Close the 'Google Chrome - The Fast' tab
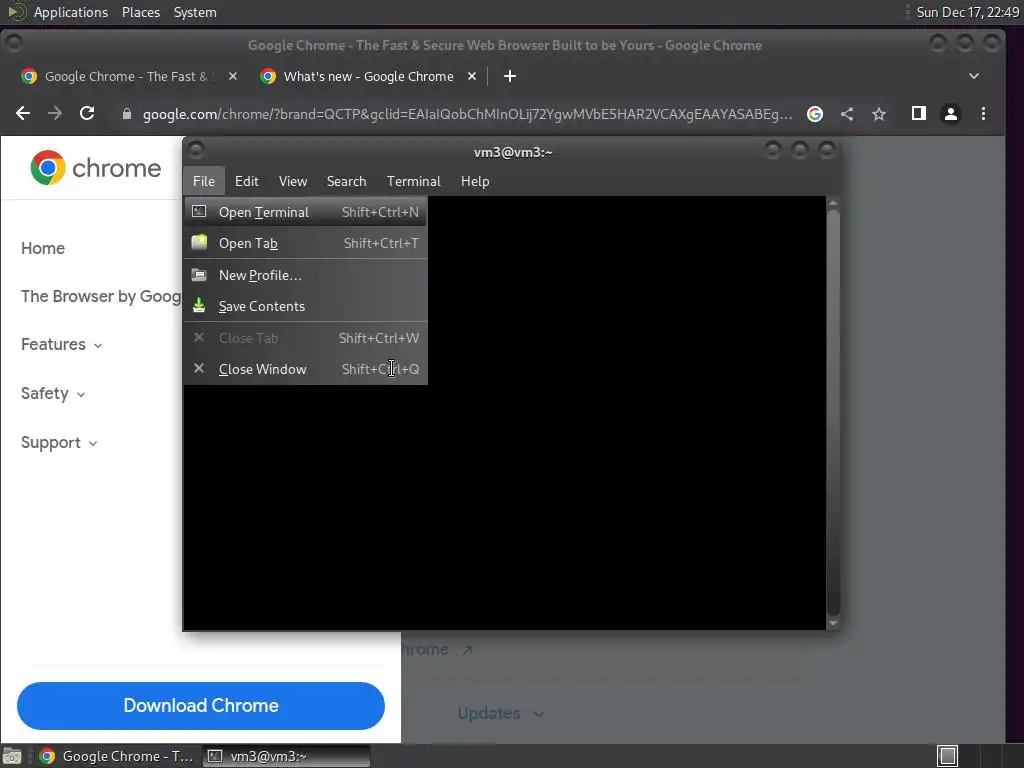The image size is (1024, 768). (232, 76)
